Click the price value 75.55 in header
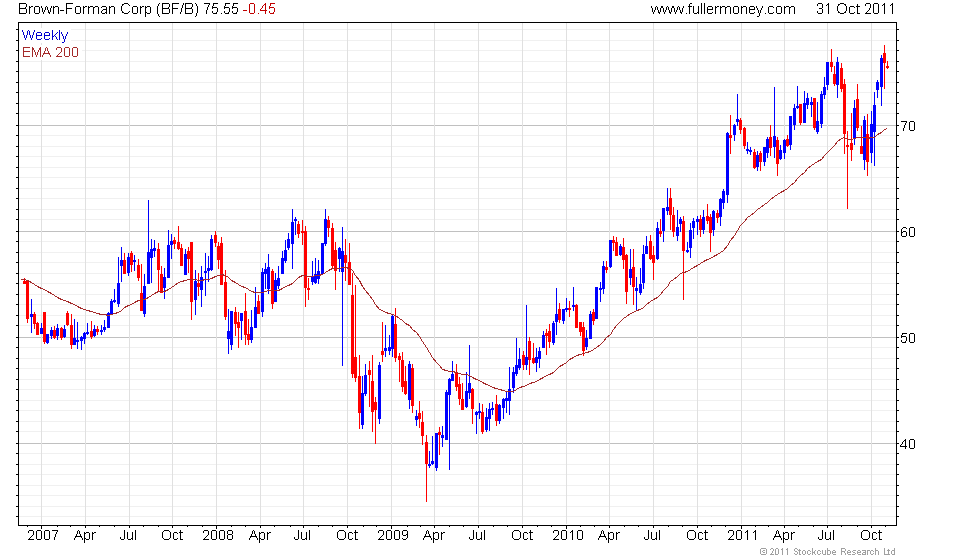Image resolution: width=980 pixels, height=560 pixels. pos(221,9)
